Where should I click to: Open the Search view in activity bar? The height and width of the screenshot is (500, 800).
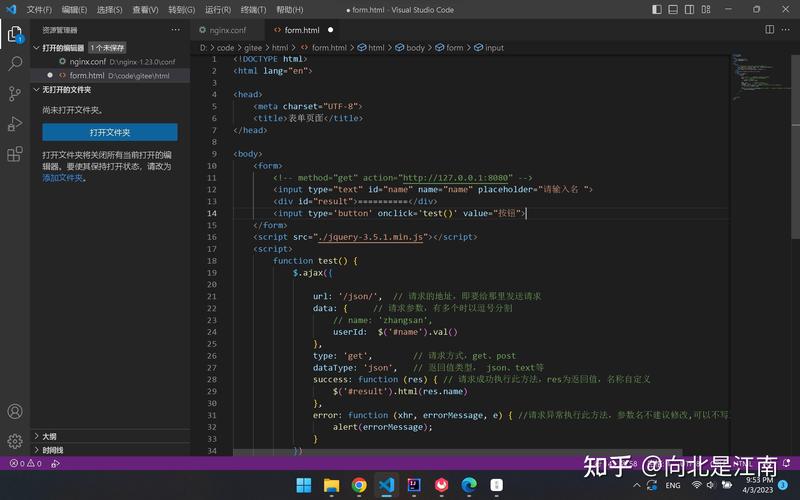[x=15, y=63]
